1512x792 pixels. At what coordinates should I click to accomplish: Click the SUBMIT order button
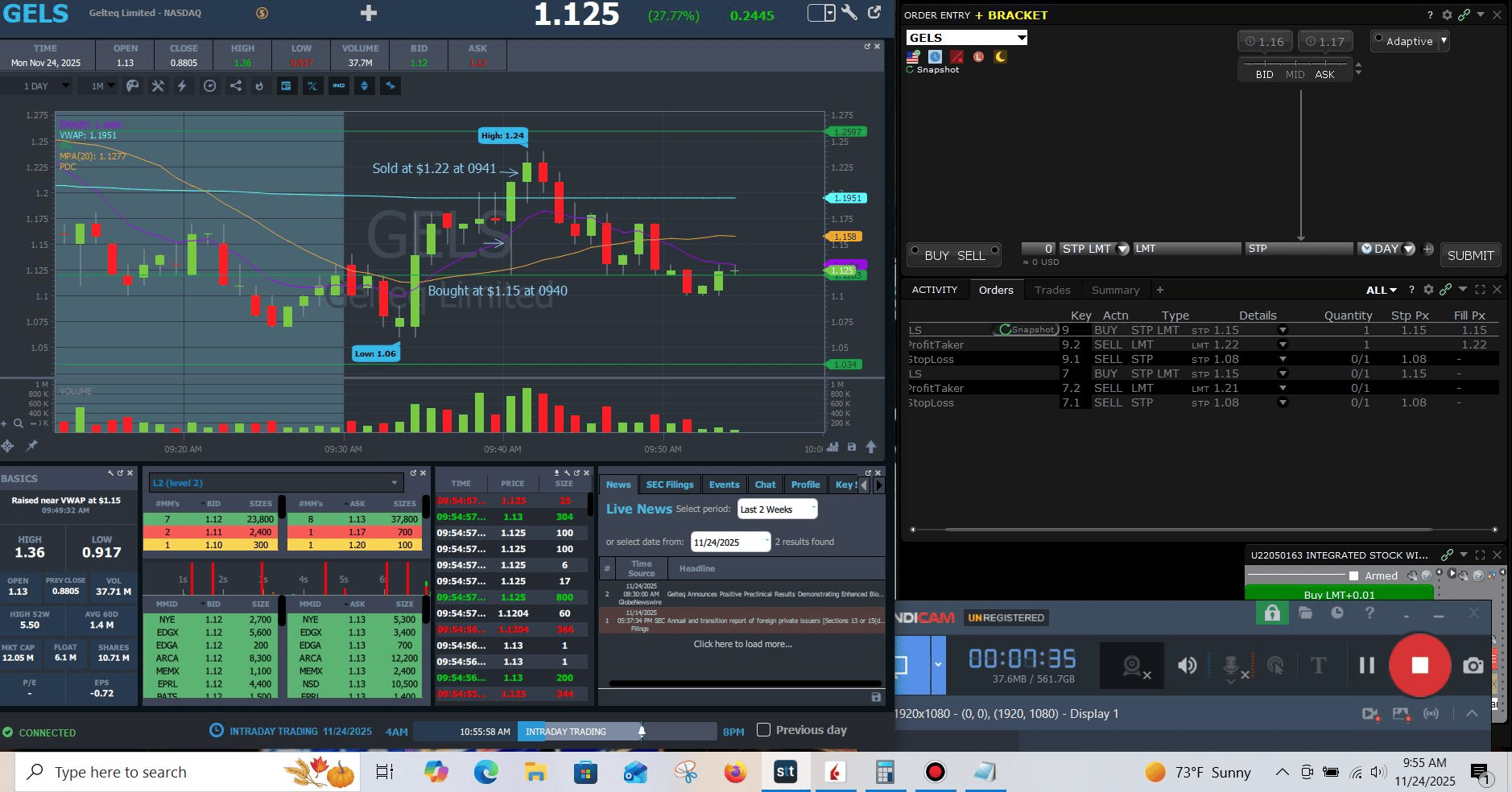coord(1470,255)
